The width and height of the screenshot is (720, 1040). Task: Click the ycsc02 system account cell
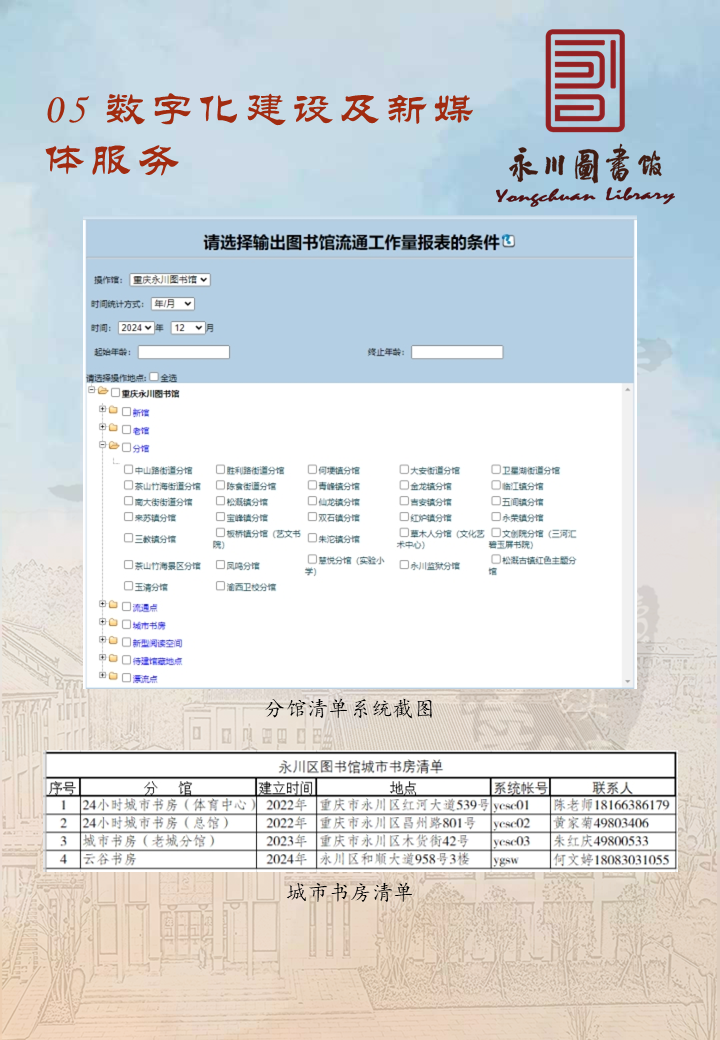520,823
